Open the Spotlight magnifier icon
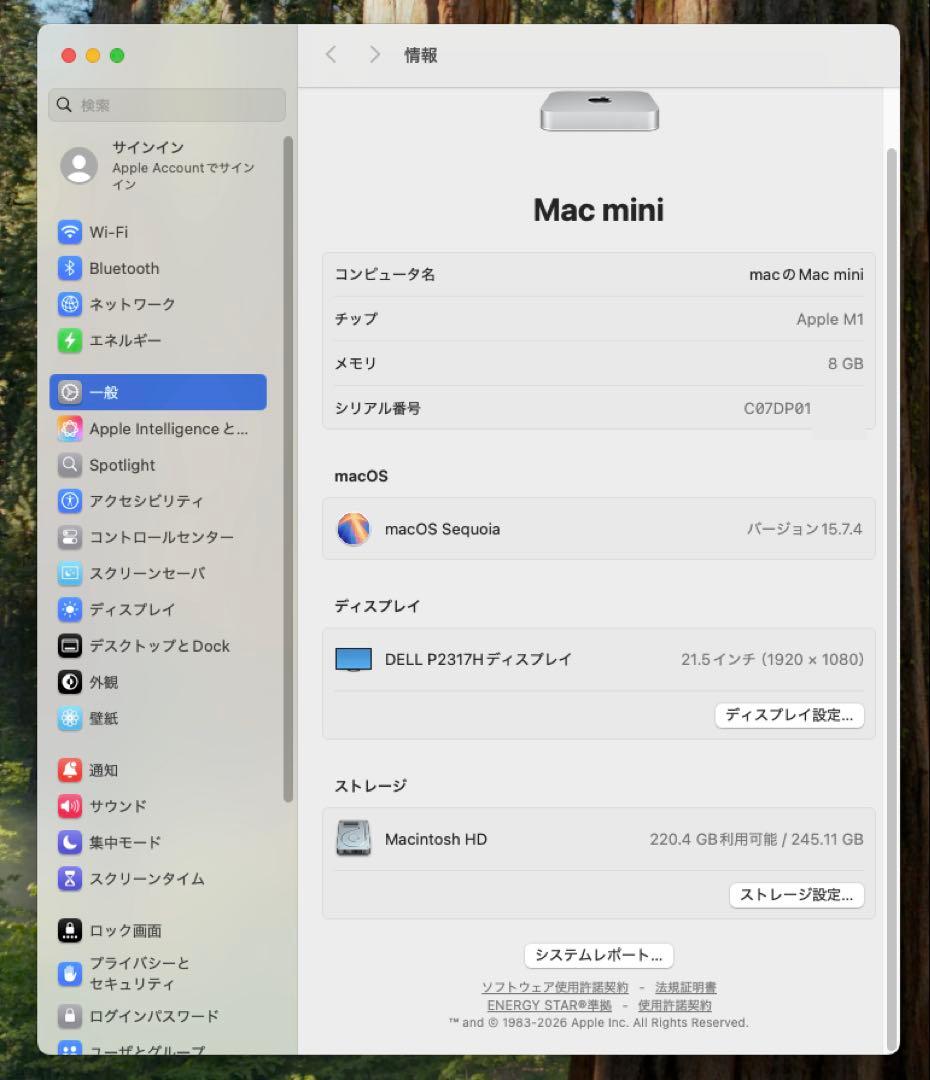Image resolution: width=930 pixels, height=1080 pixels. click(70, 465)
